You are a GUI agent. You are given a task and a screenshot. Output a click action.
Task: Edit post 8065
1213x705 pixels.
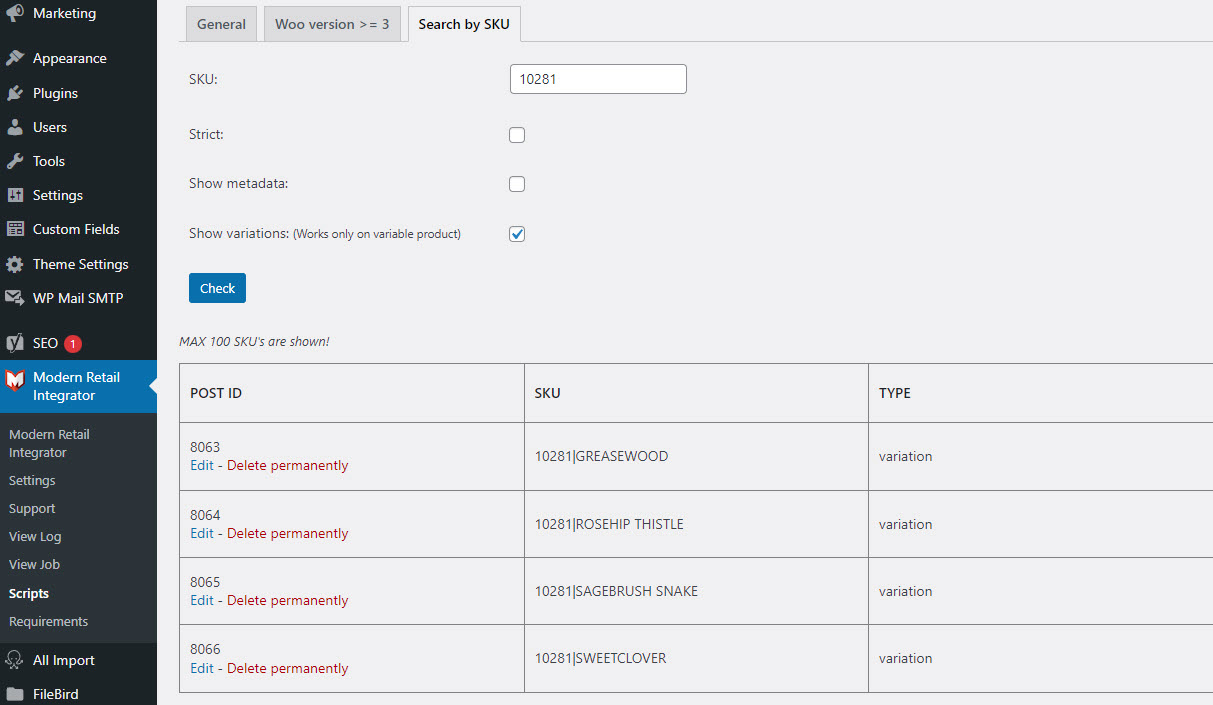tap(202, 600)
